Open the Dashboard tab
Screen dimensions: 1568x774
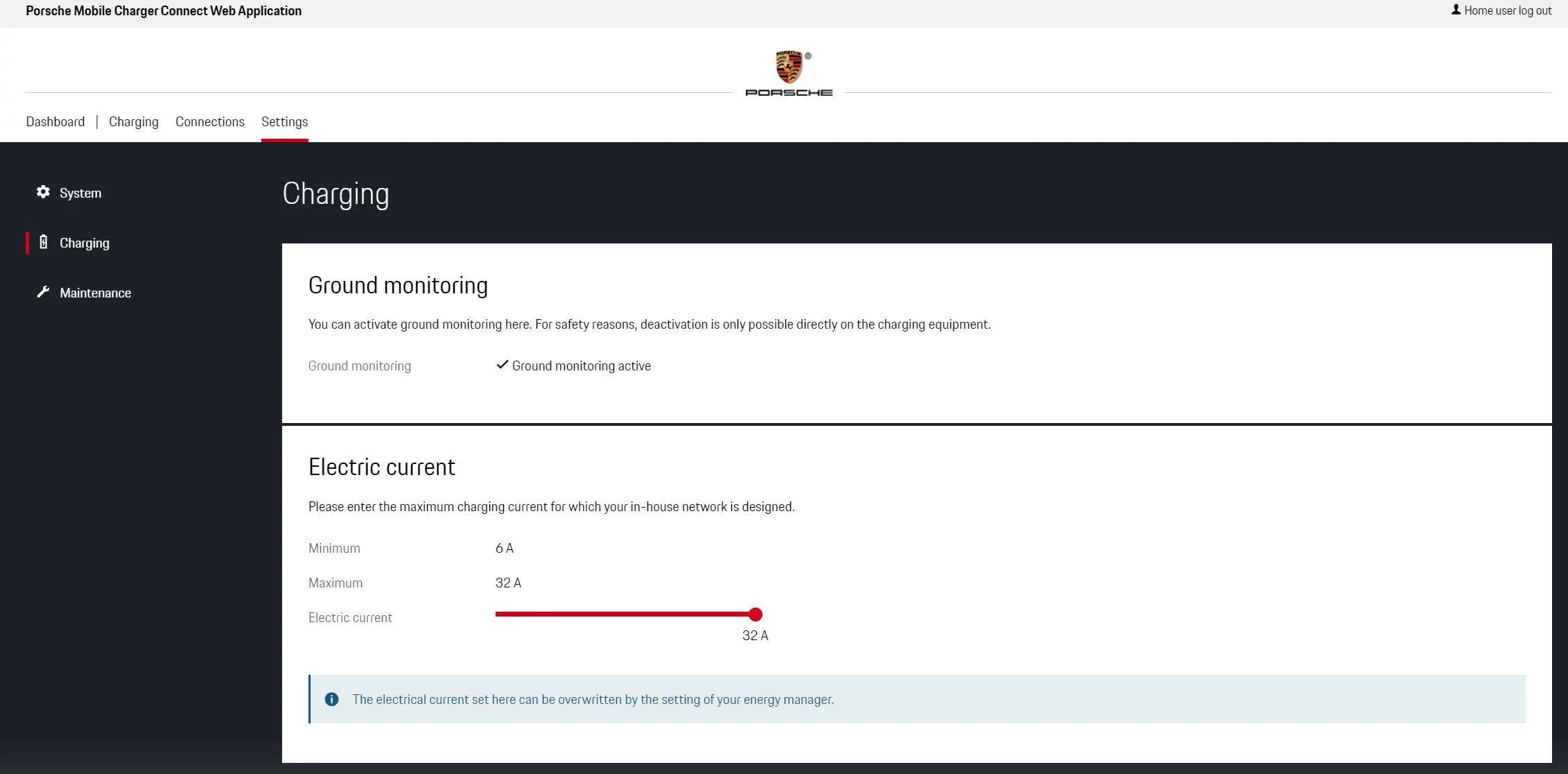(x=55, y=122)
